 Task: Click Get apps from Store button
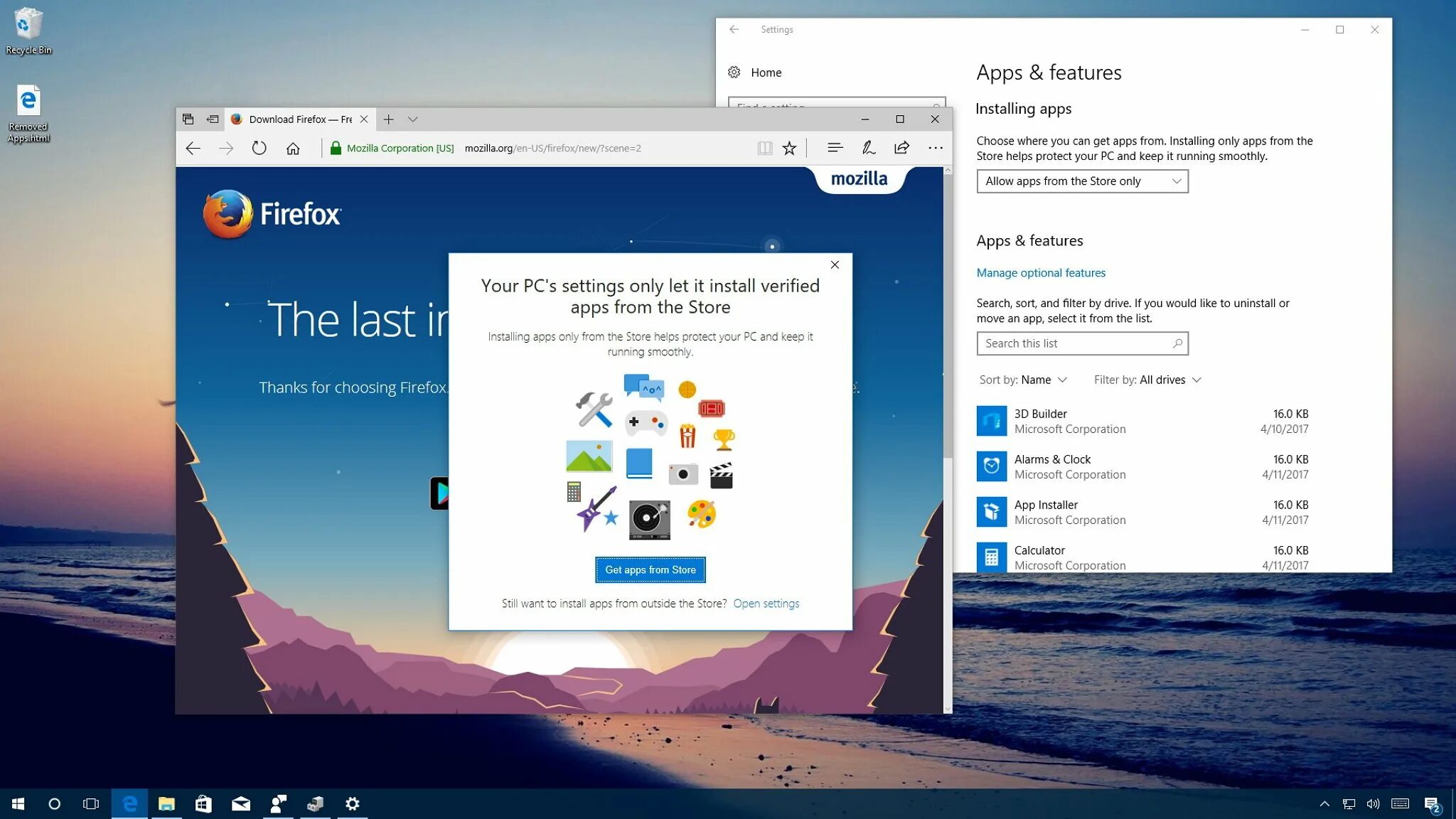click(650, 570)
